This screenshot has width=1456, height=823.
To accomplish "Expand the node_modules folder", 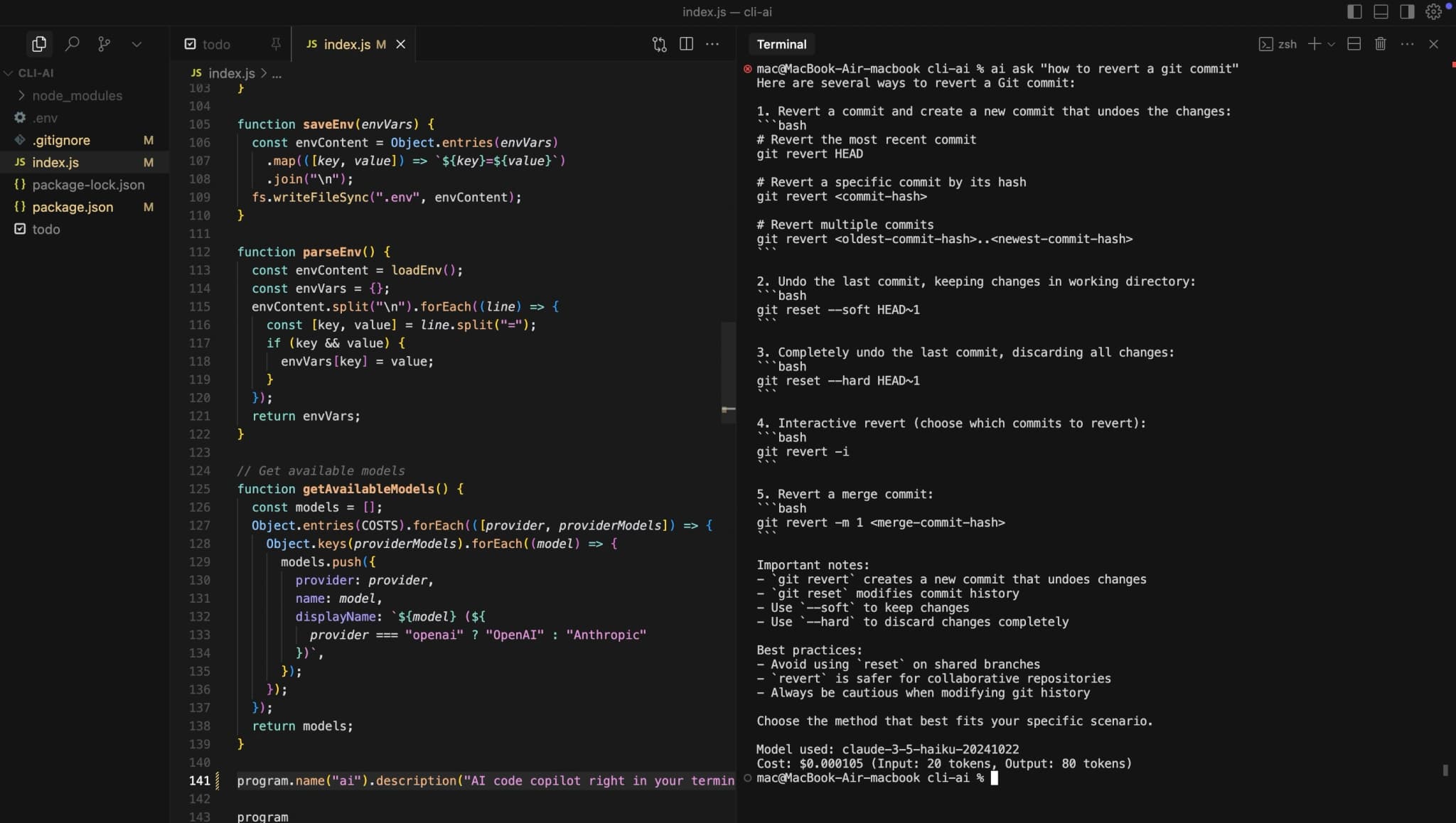I will [x=77, y=95].
